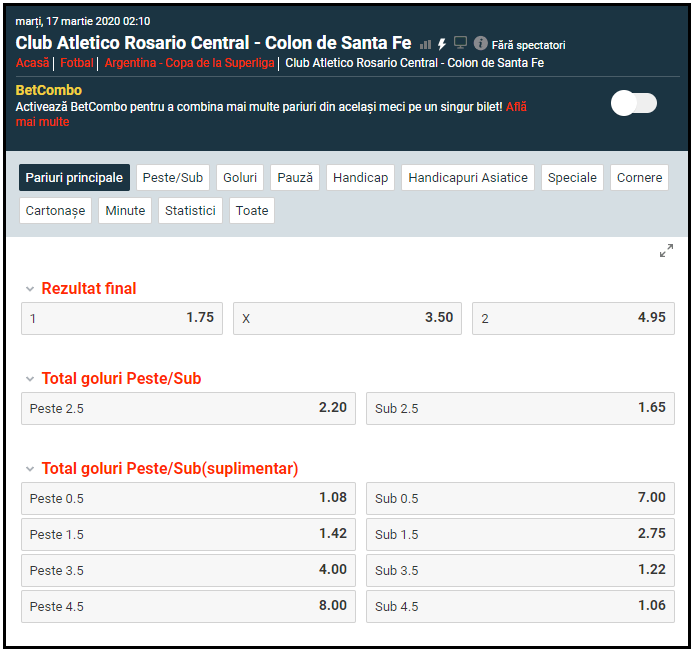
Task: Select the Cornere tab
Action: click(x=639, y=178)
